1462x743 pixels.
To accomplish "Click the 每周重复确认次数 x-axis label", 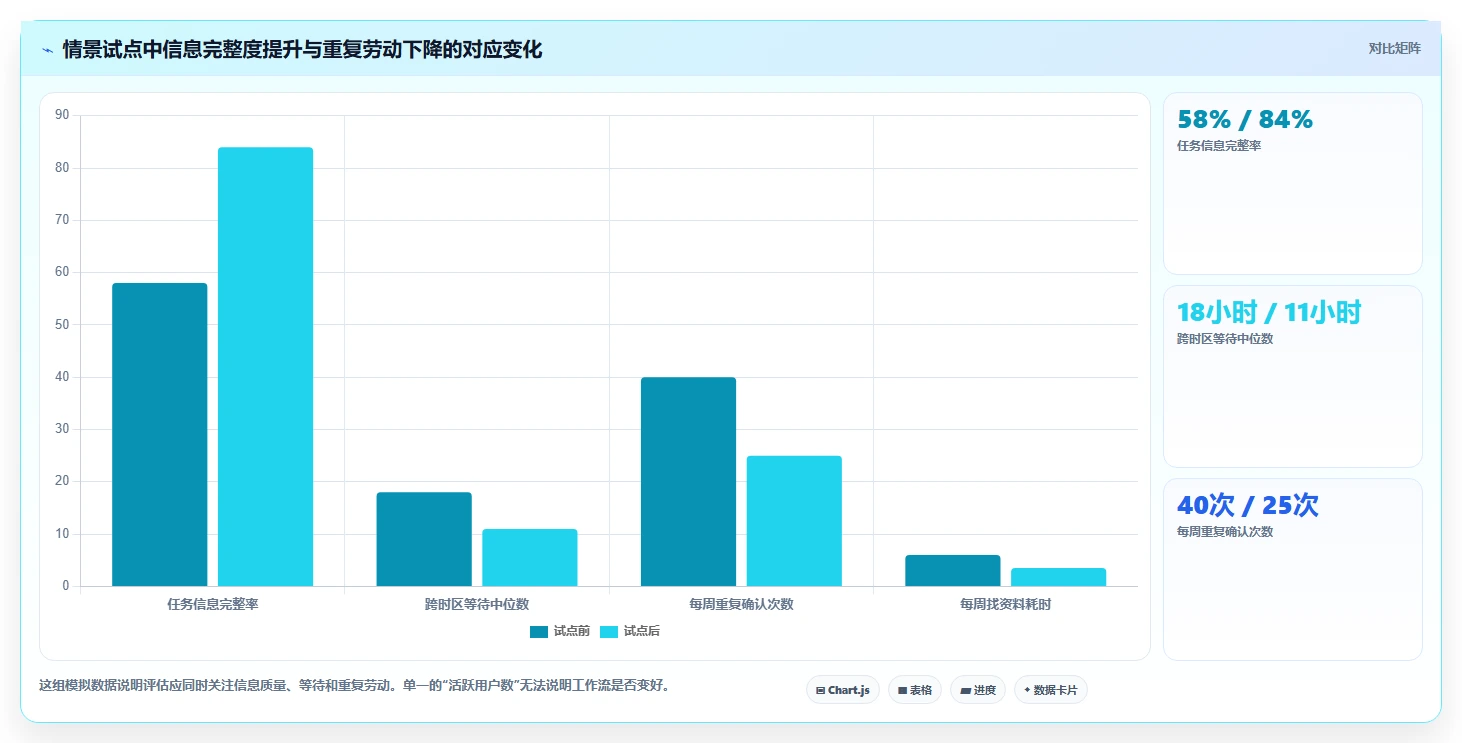I will pos(741,604).
